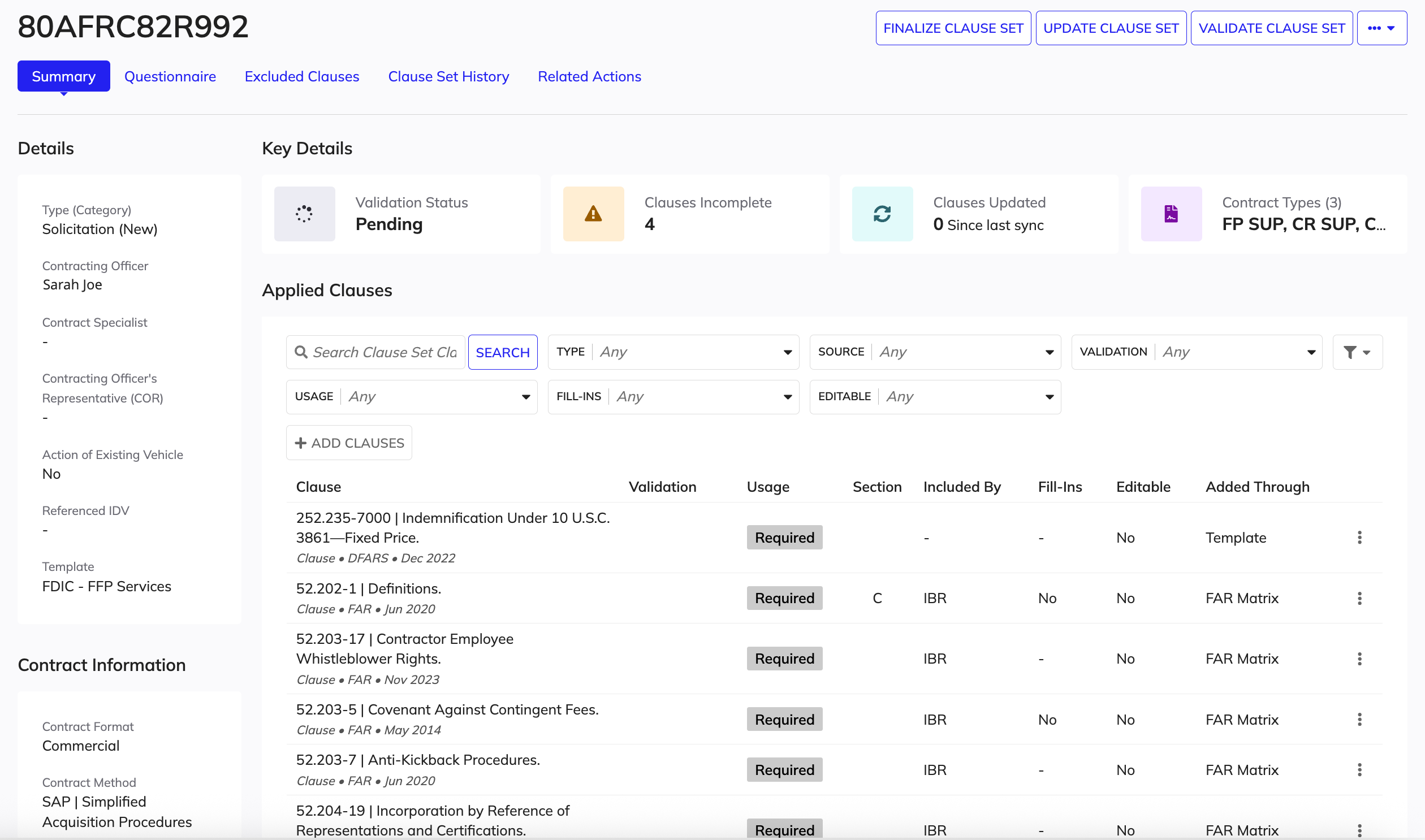The width and height of the screenshot is (1425, 840).
Task: Click the Validation Status pending spinner icon
Action: (x=305, y=214)
